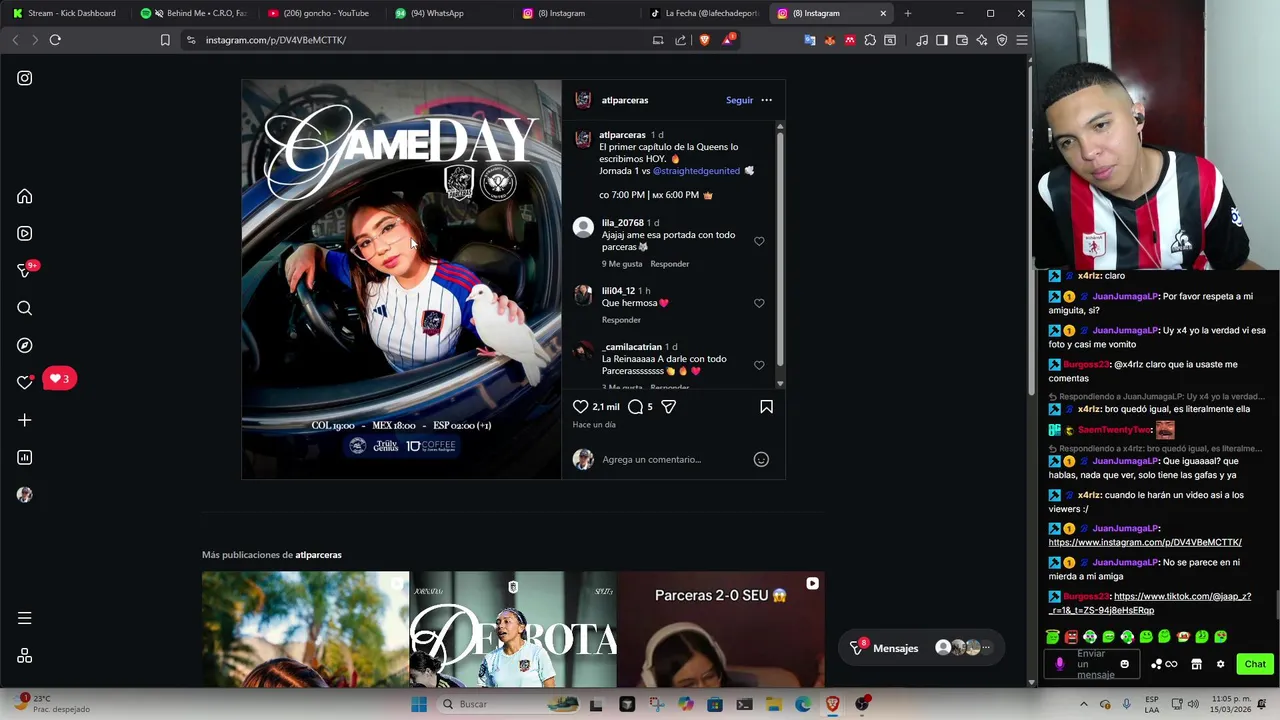Open TikTok link from Burgoss23 in chat
The image size is (1280, 720).
(x=1150, y=603)
